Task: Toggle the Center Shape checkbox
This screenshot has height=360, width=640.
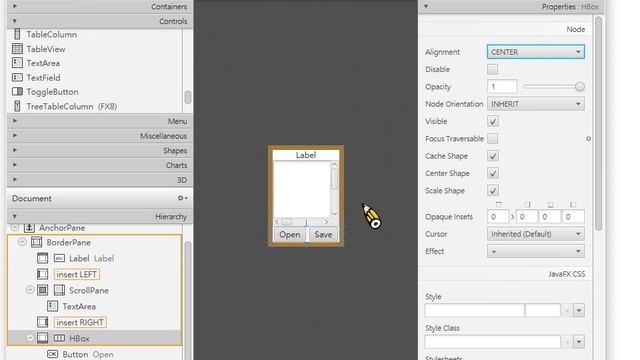Action: pos(493,173)
